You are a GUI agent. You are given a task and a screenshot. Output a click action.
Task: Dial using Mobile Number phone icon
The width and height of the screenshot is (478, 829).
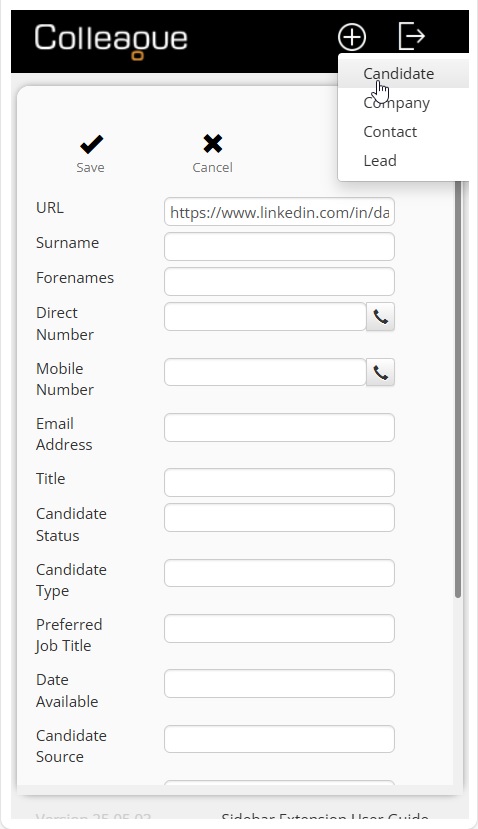click(381, 372)
